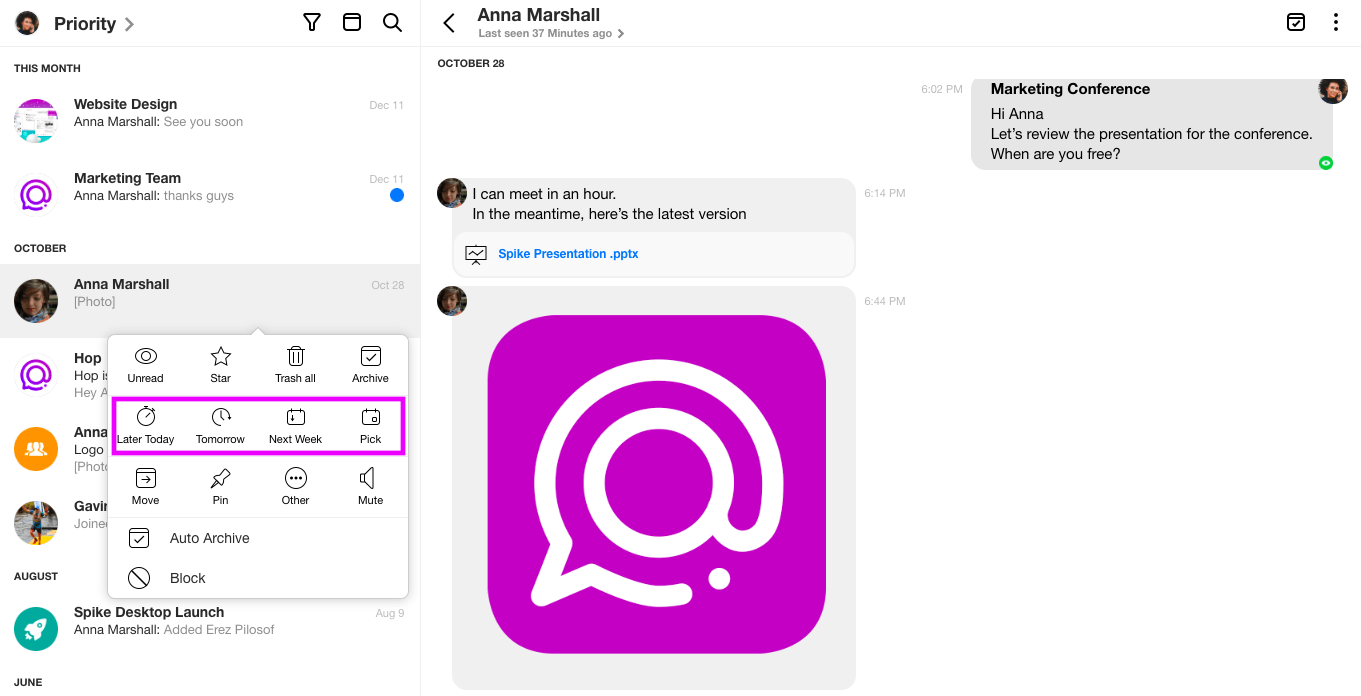Click the Anna Marshall contact name in header

(x=539, y=15)
